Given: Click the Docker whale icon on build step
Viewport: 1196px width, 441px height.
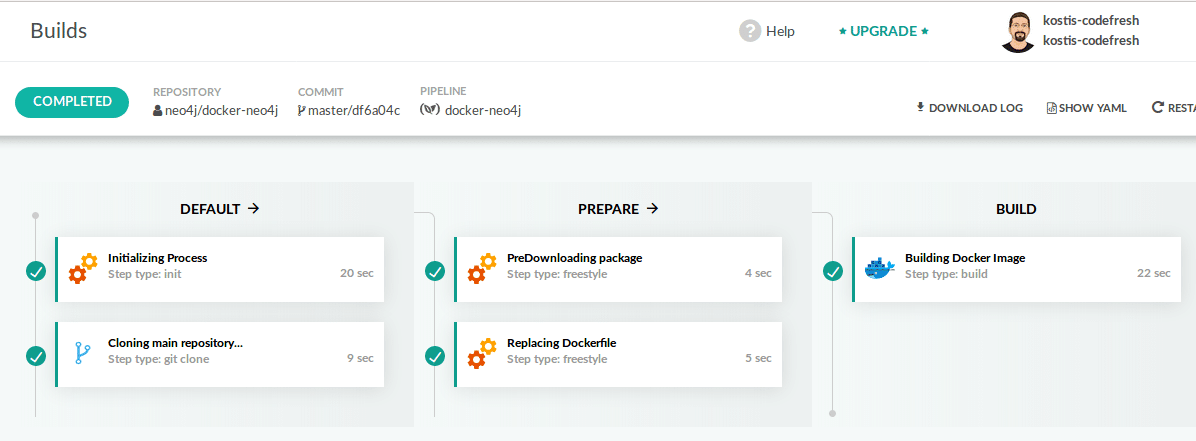Looking at the screenshot, I should click(879, 269).
